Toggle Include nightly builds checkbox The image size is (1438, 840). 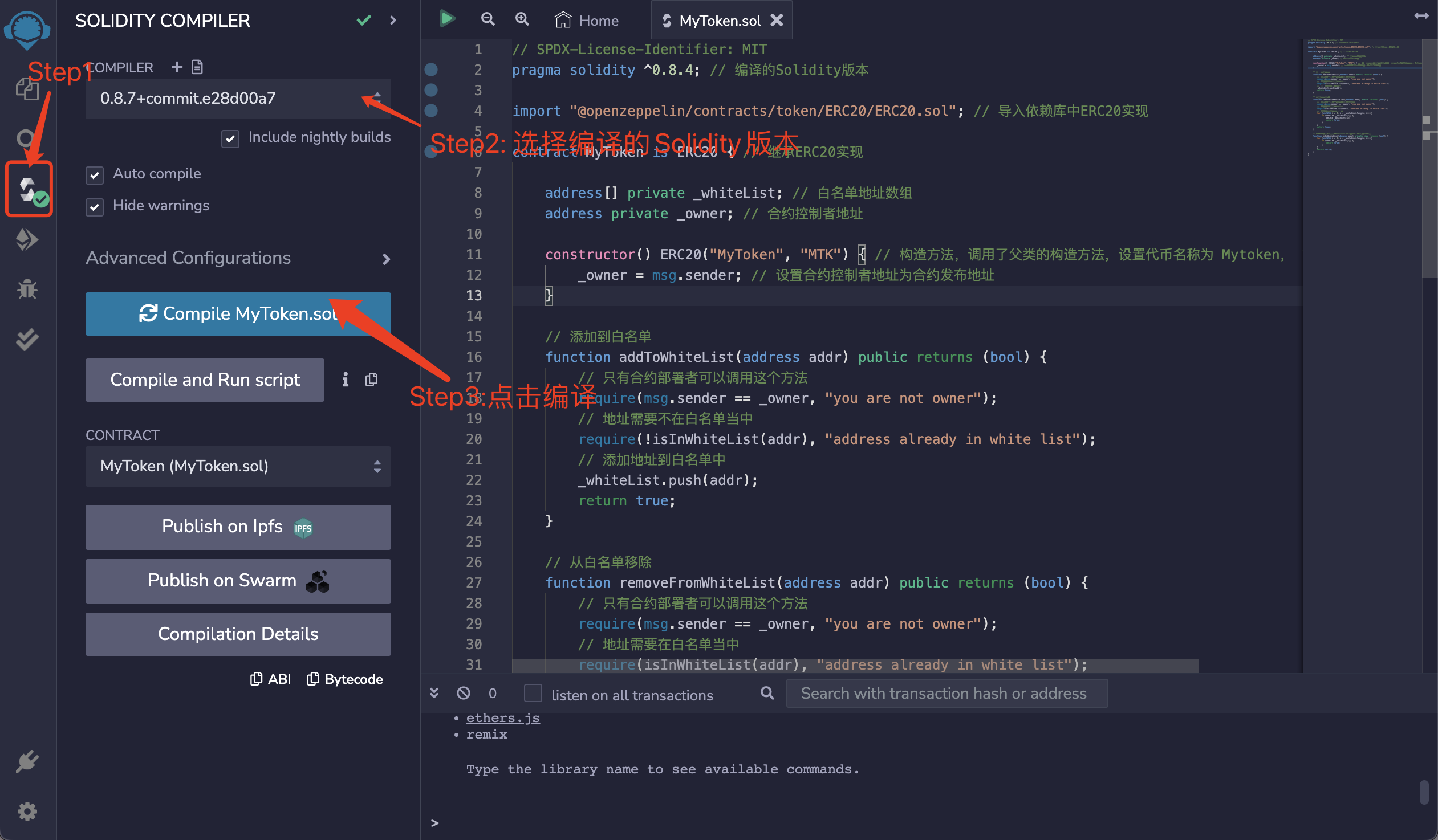point(230,138)
